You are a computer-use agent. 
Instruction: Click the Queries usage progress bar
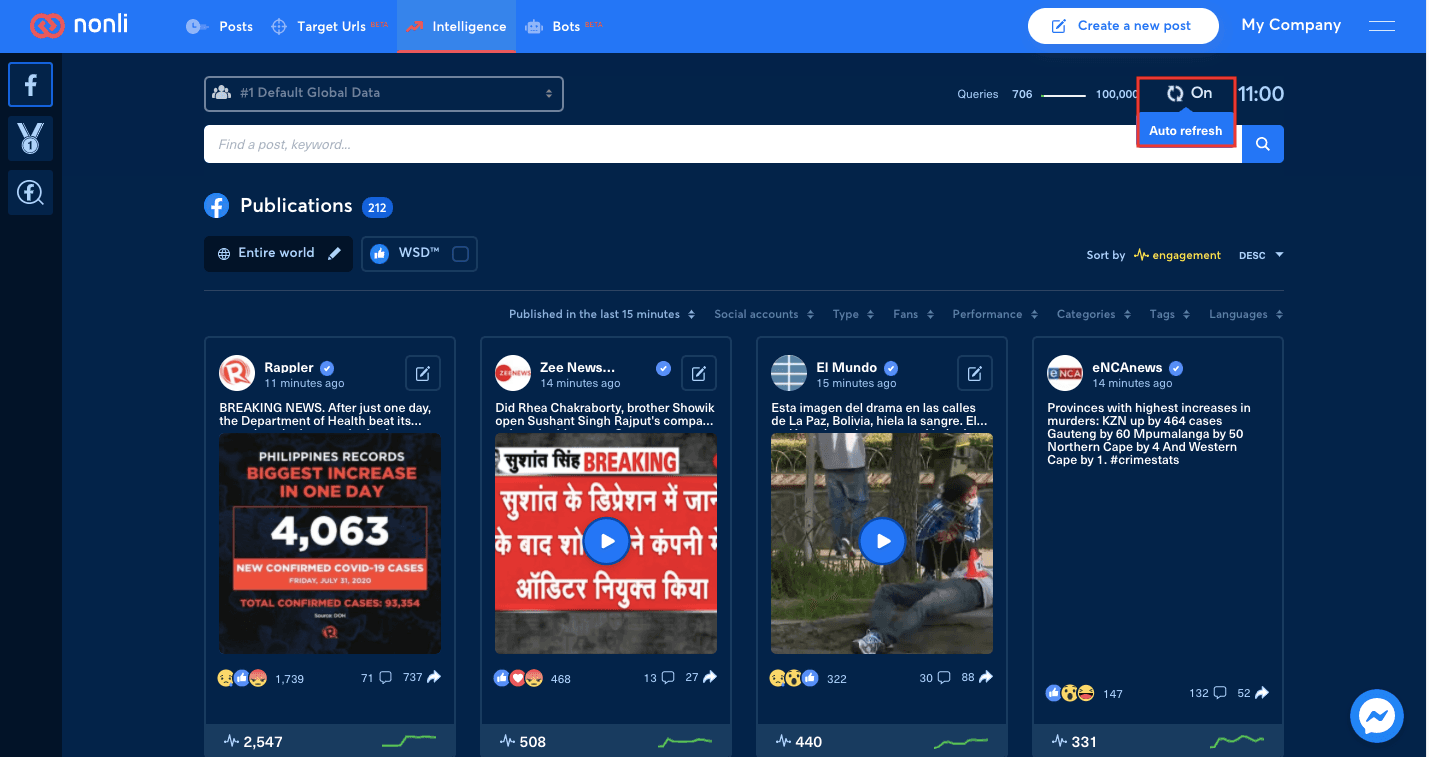click(x=1063, y=95)
